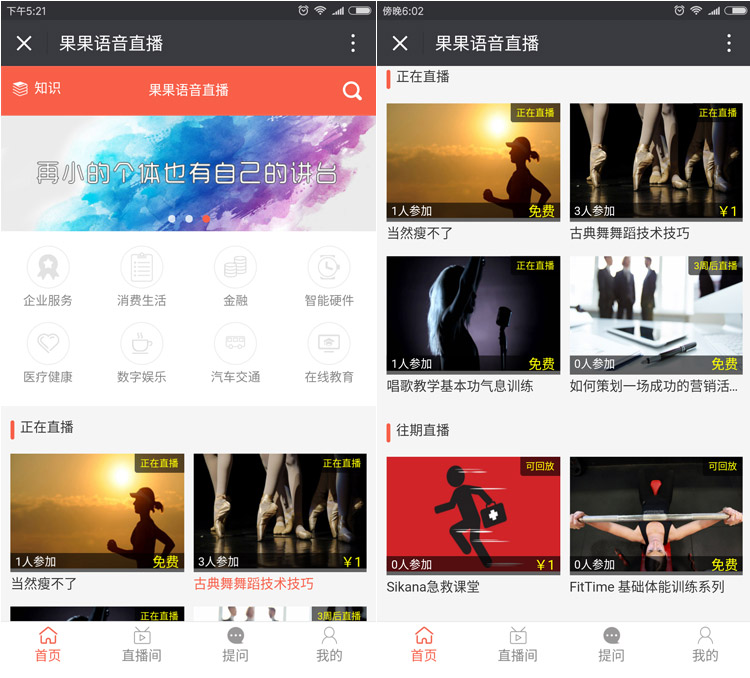Tap the 医疗健康 heart icon
The height and width of the screenshot is (678, 750).
(48, 343)
